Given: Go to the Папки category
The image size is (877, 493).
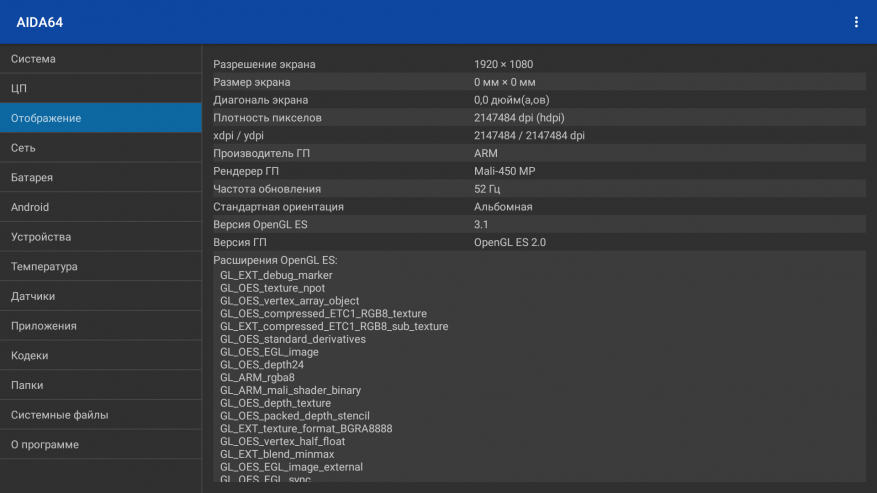Looking at the screenshot, I should click(100, 385).
